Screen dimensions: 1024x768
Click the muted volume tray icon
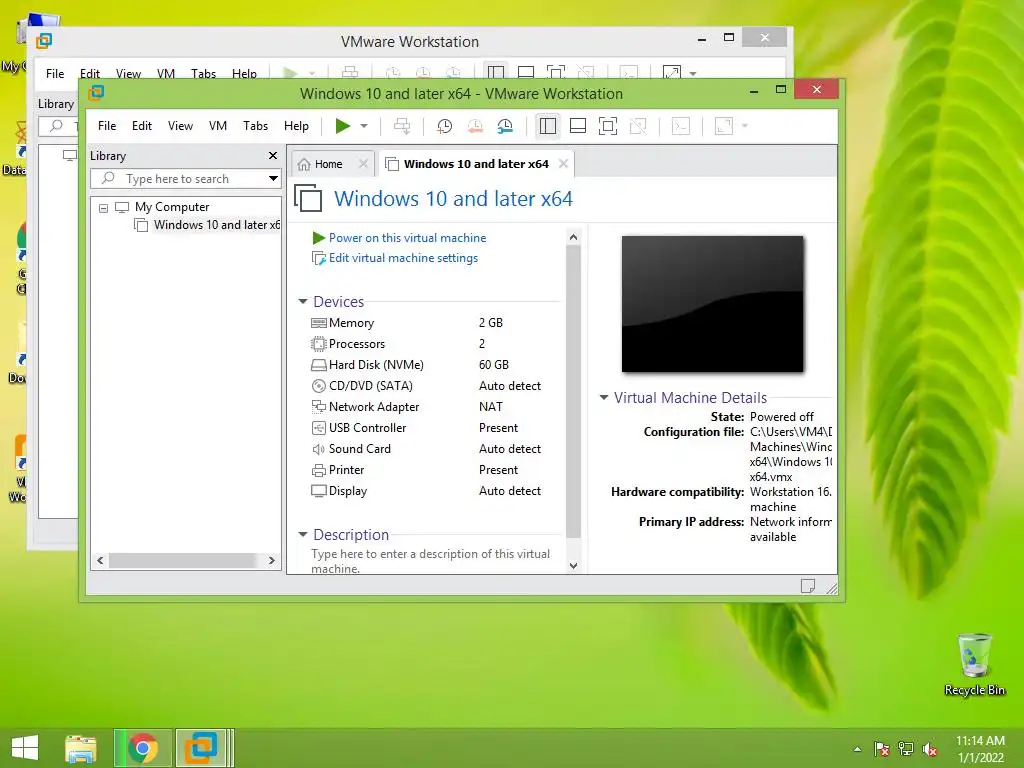pyautogui.click(x=930, y=749)
